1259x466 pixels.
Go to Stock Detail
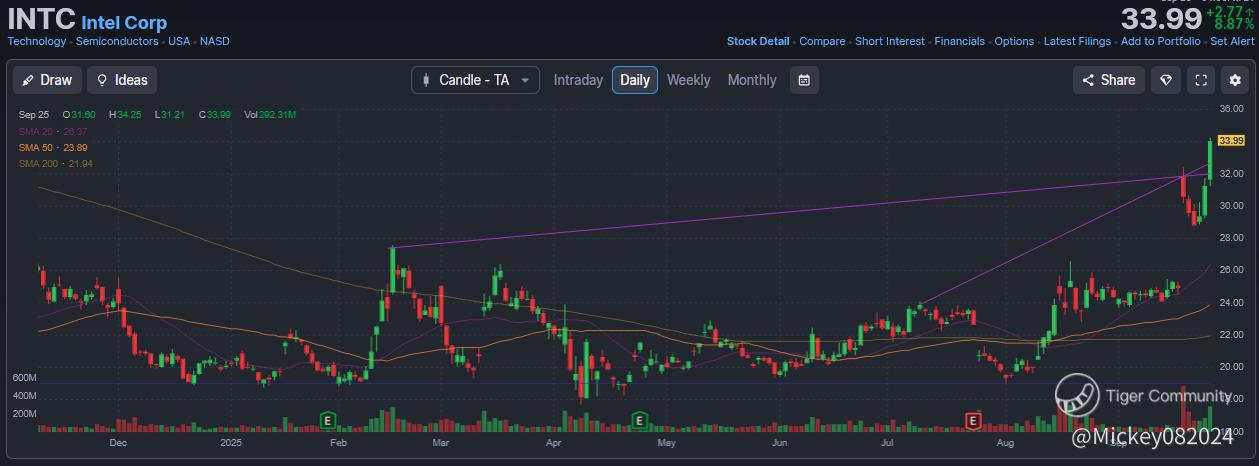coord(758,41)
